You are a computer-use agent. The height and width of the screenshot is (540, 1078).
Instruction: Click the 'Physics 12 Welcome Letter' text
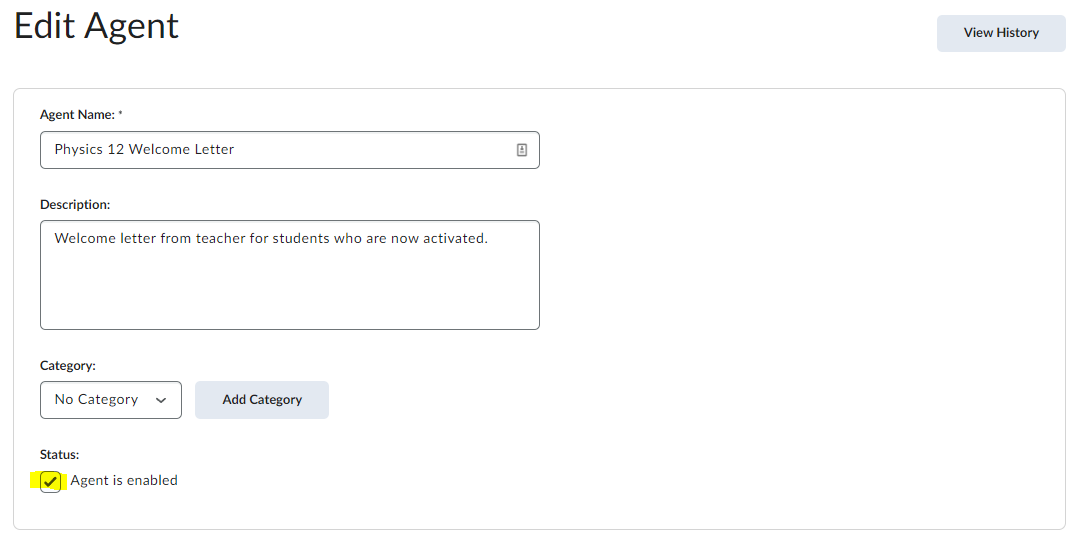tap(144, 149)
